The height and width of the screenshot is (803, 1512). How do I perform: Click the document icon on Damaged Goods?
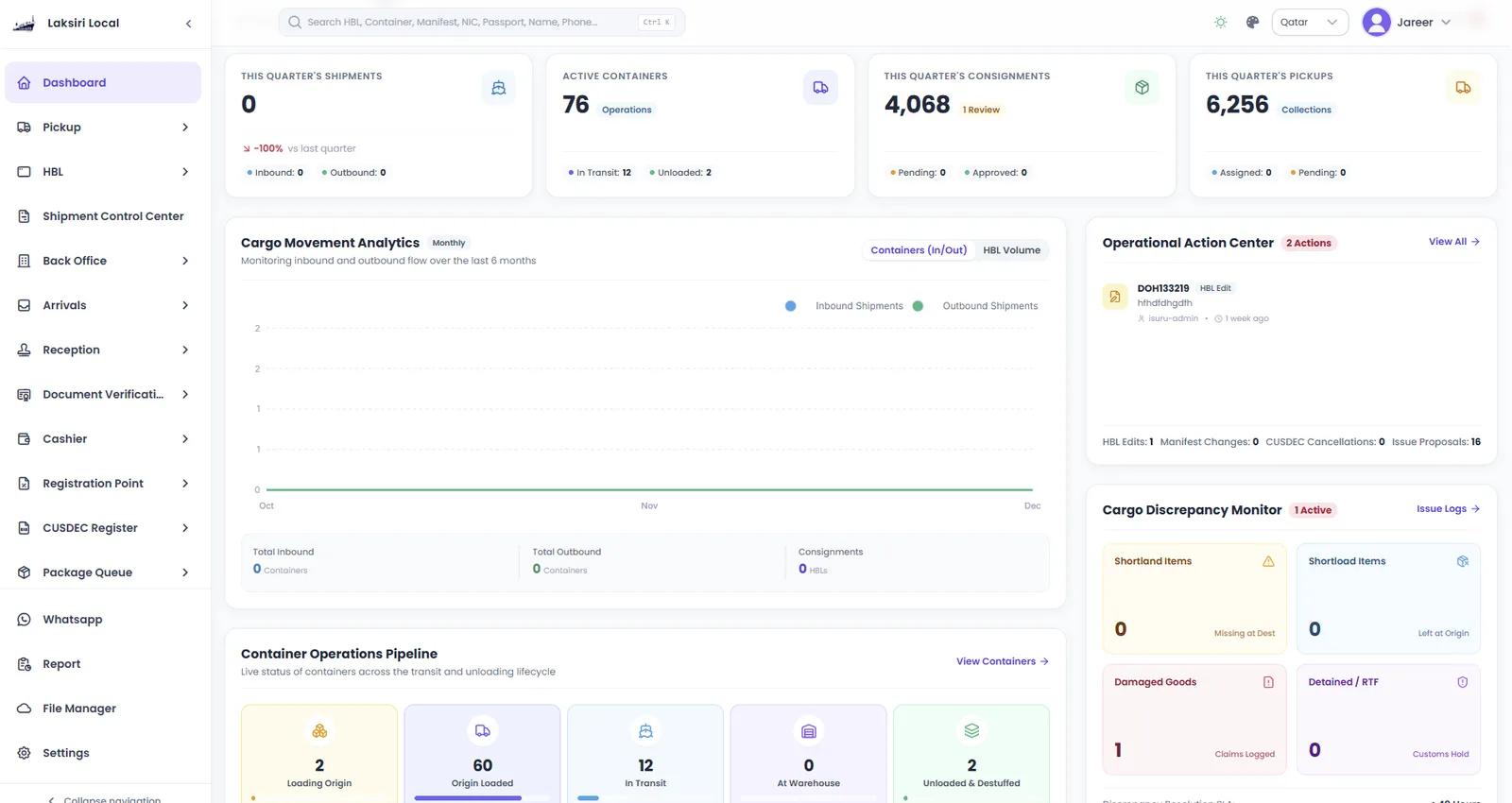(1268, 682)
